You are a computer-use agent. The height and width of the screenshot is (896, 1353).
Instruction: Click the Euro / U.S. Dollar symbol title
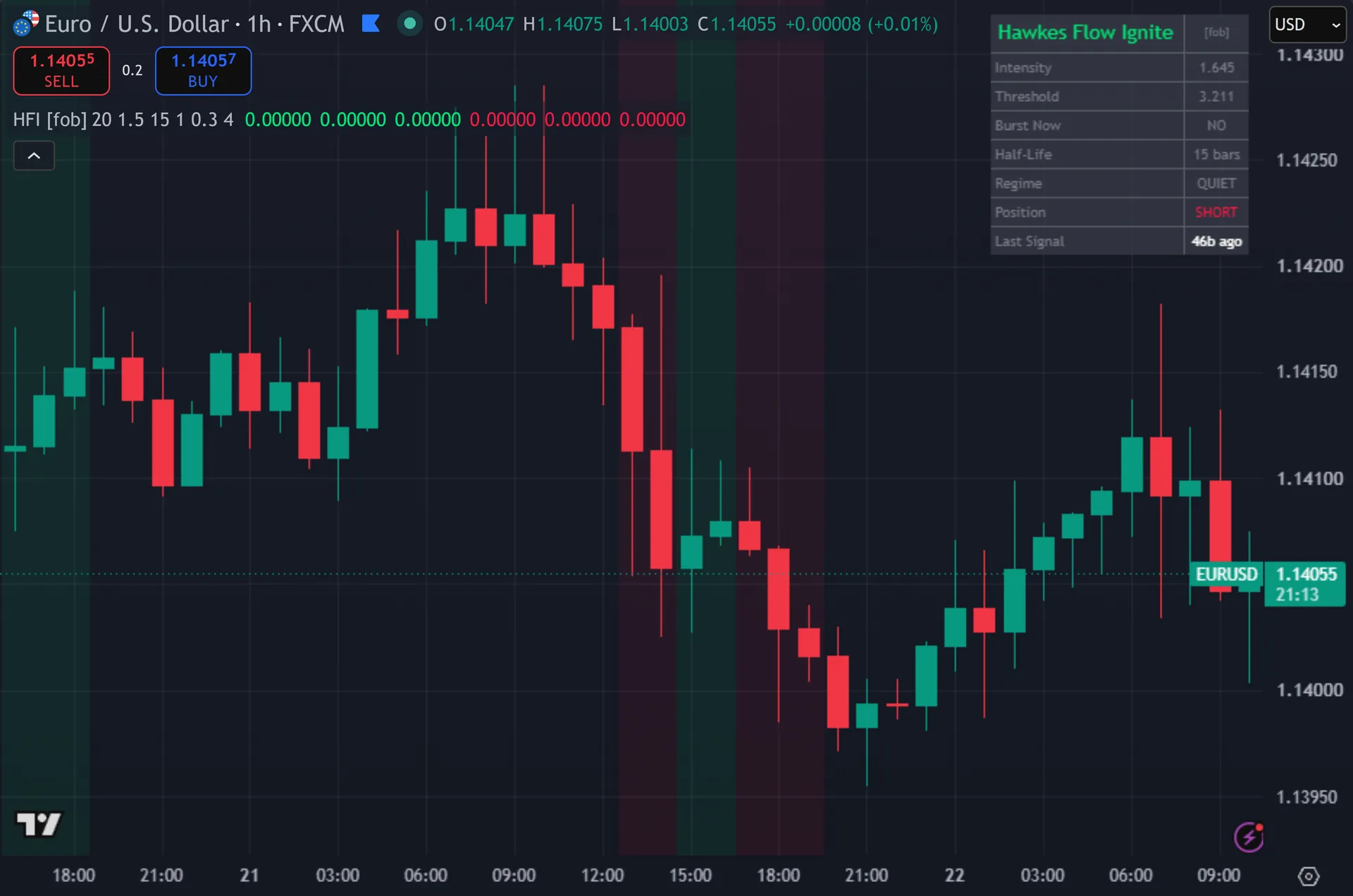pyautogui.click(x=138, y=24)
